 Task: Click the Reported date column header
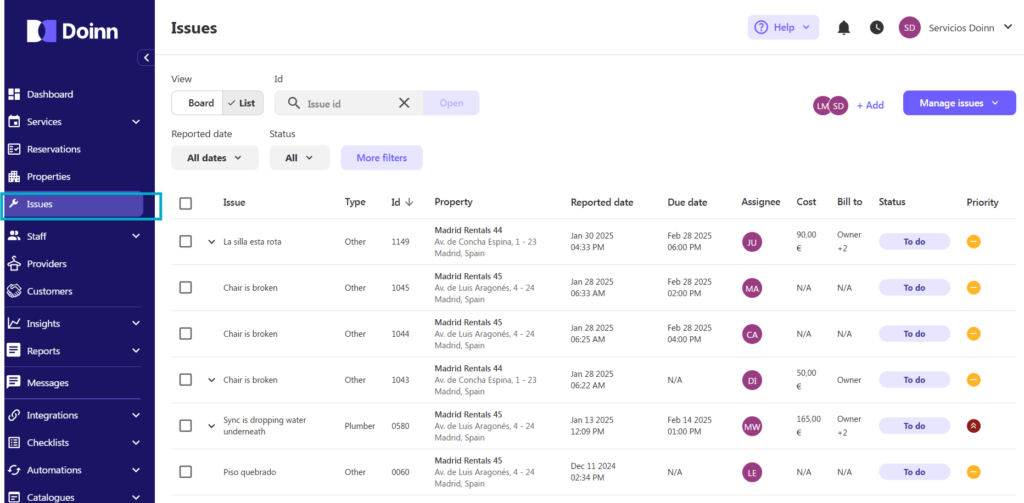(602, 203)
